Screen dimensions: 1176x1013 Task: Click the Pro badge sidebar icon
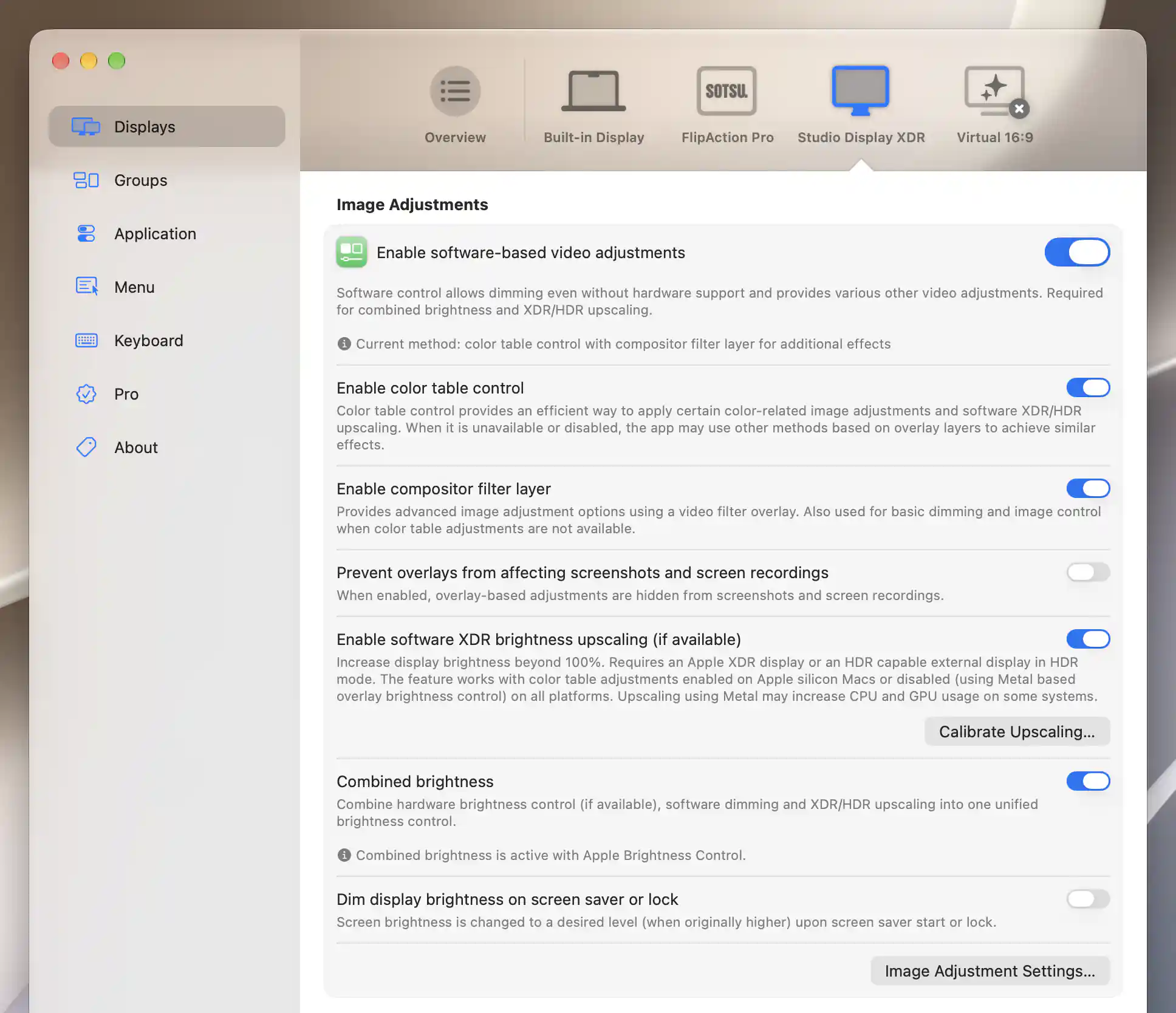click(x=86, y=394)
